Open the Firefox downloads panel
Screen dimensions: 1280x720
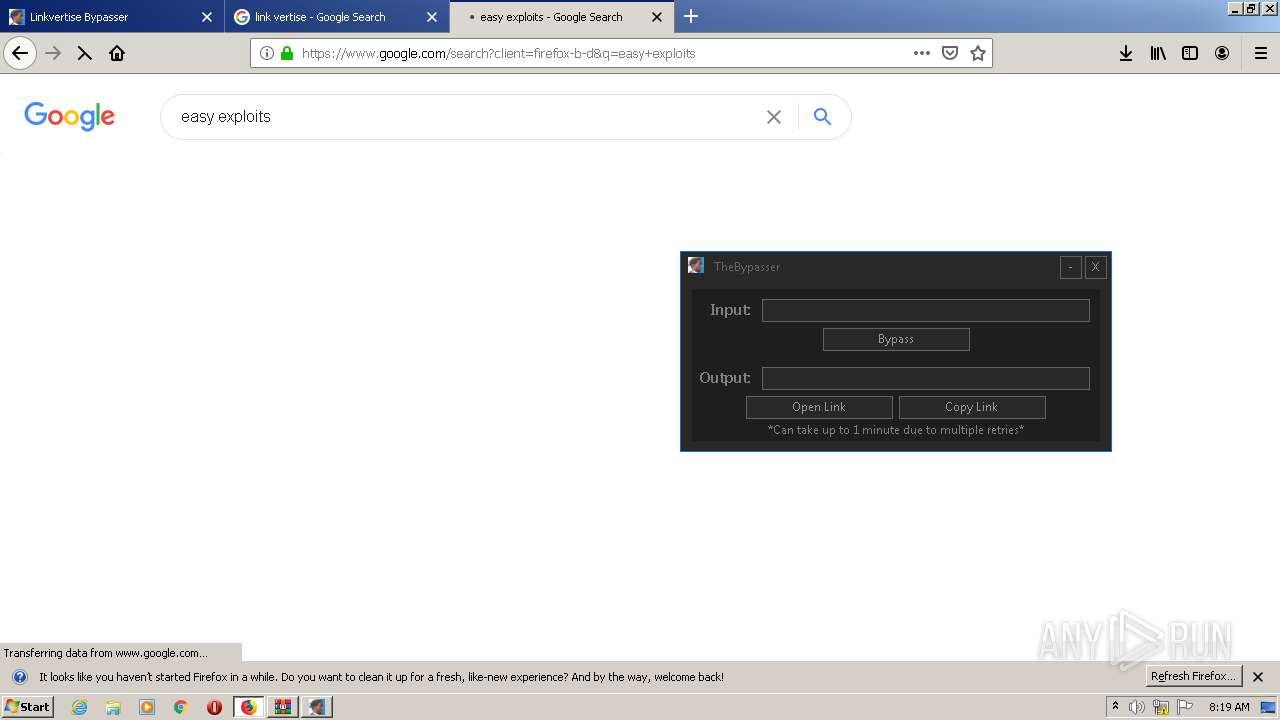(1126, 53)
